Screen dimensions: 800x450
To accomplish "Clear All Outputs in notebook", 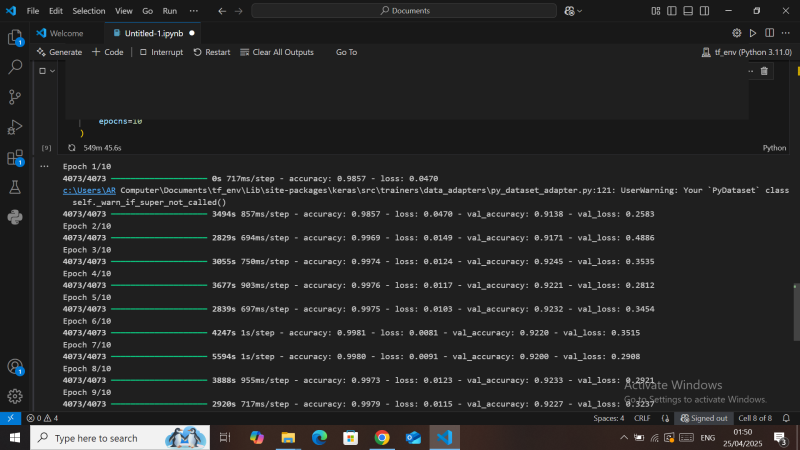I will pos(277,52).
